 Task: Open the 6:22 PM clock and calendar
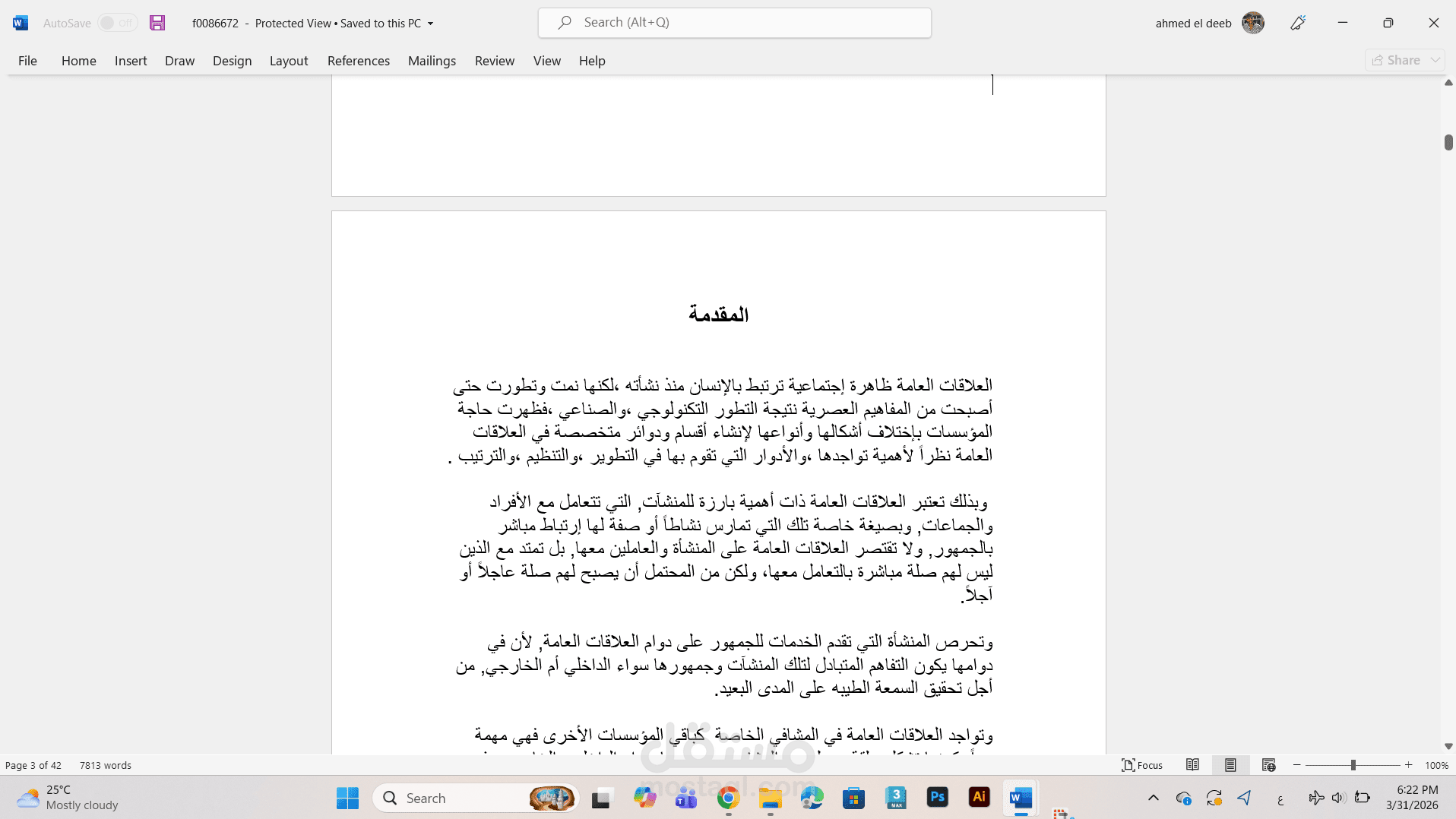point(1412,798)
